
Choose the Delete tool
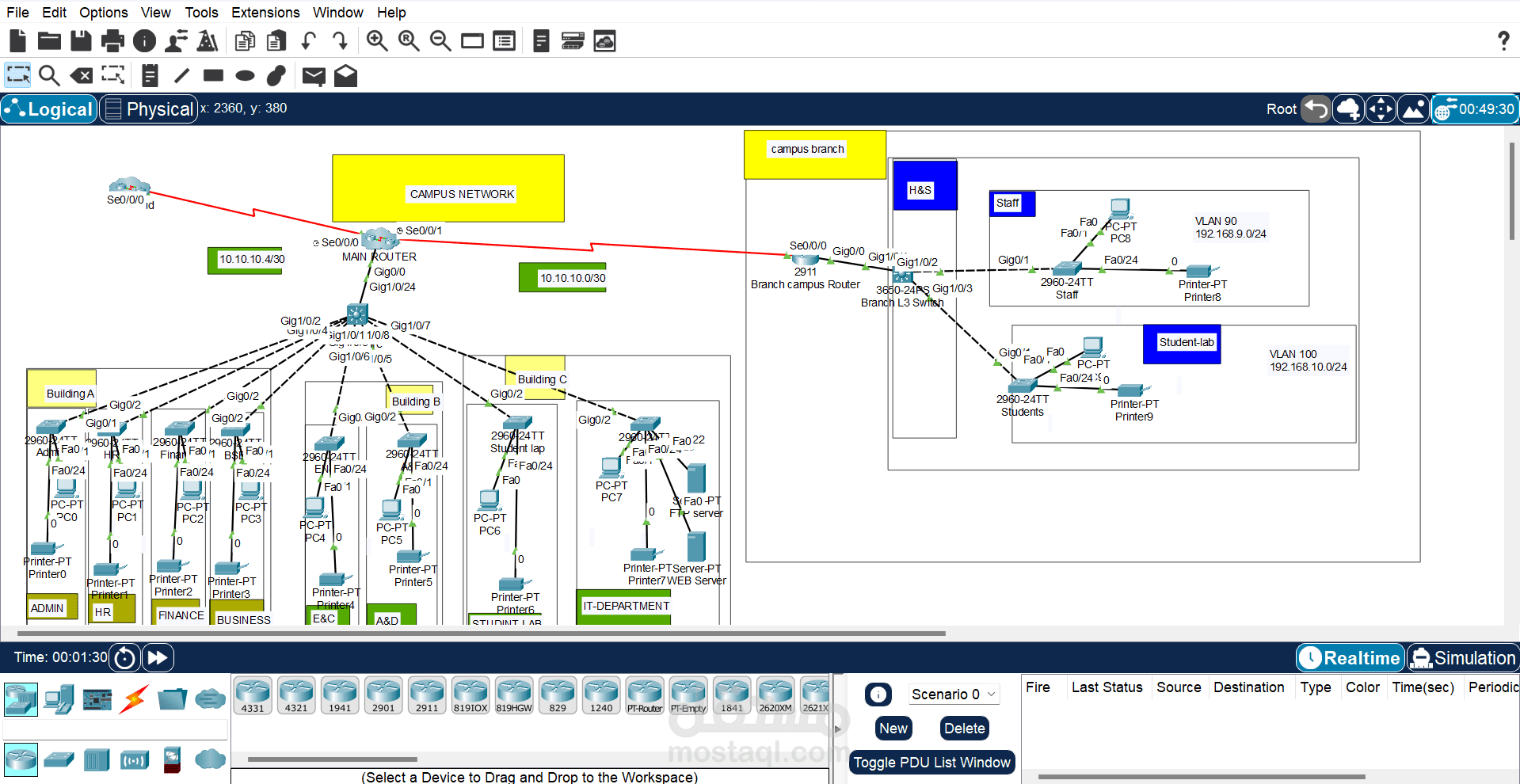(x=81, y=75)
